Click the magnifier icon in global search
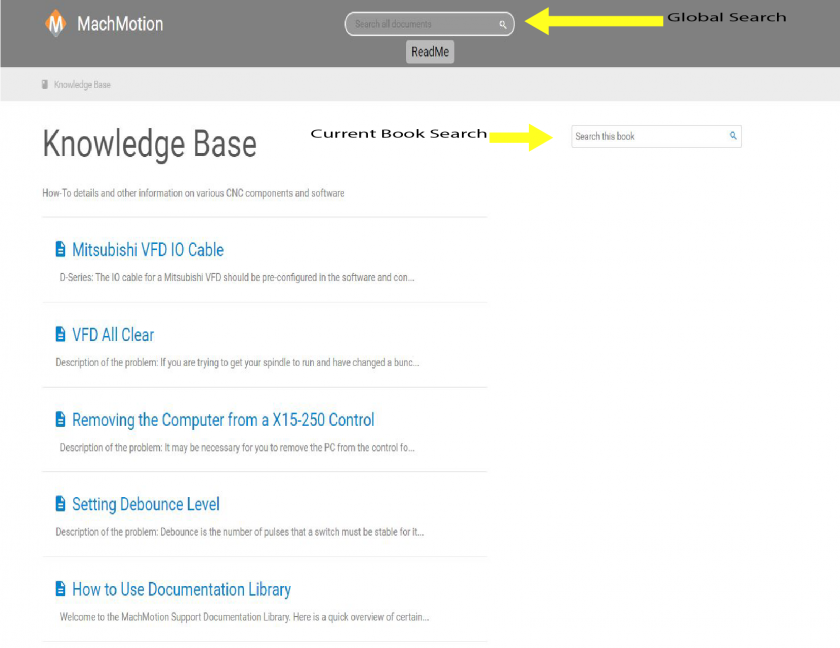 pyautogui.click(x=502, y=24)
